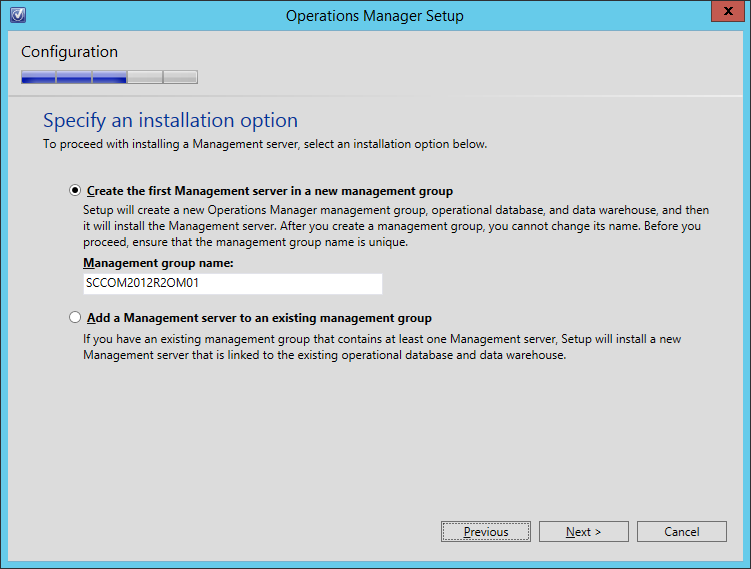This screenshot has width=751, height=569.
Task: Select 'Create the first Management server' radio button
Action: tap(75, 190)
